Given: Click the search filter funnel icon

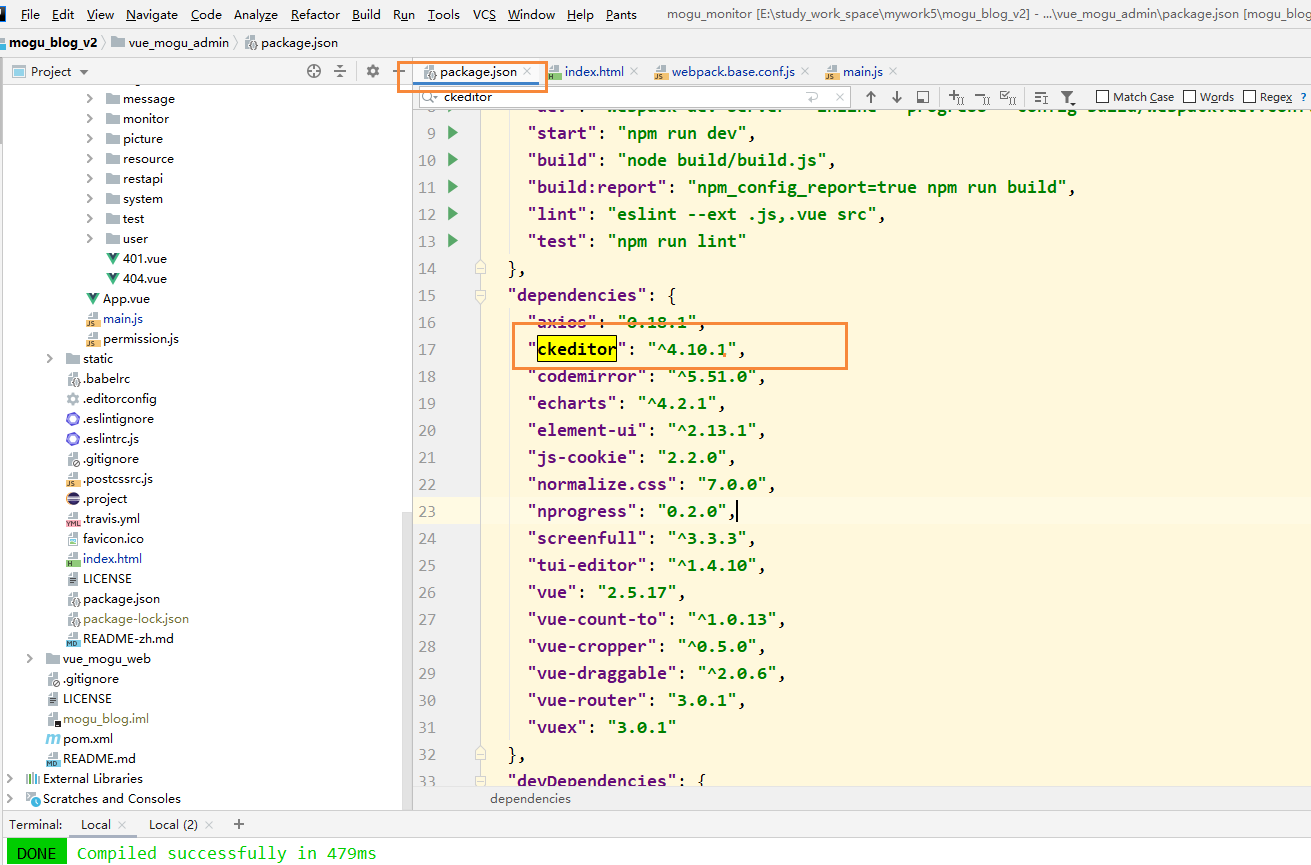Looking at the screenshot, I should (1068, 97).
